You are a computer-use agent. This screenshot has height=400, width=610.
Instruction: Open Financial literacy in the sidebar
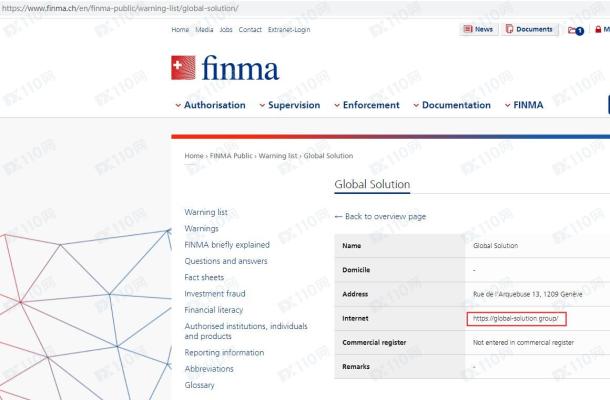pyautogui.click(x=214, y=310)
